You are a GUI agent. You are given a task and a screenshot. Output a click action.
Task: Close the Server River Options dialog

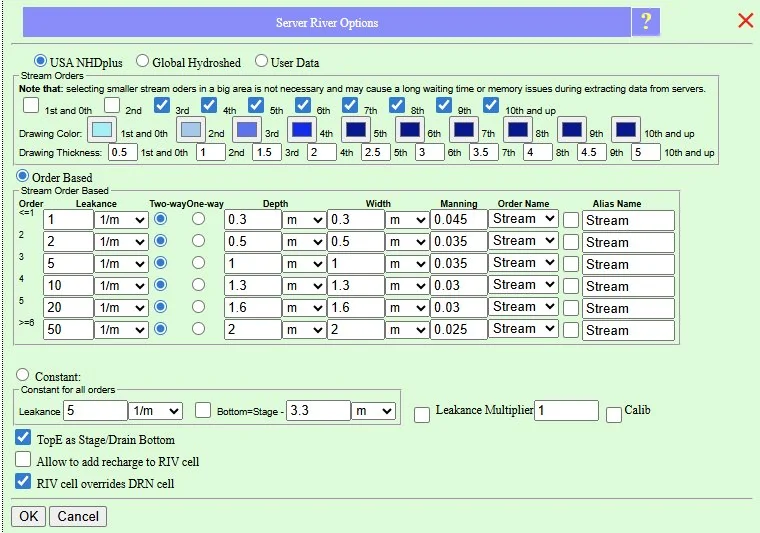745,20
